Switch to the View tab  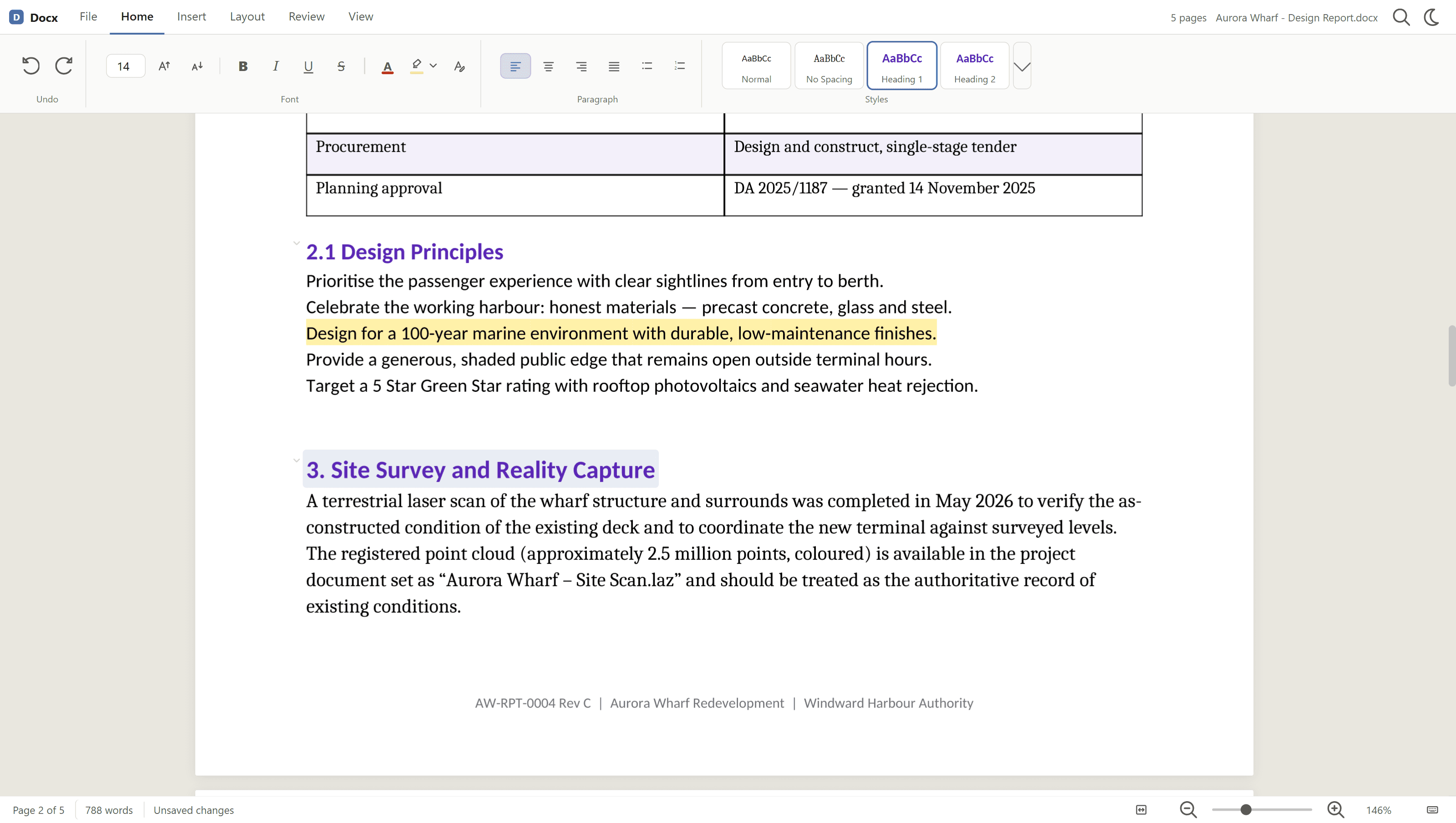tap(361, 16)
